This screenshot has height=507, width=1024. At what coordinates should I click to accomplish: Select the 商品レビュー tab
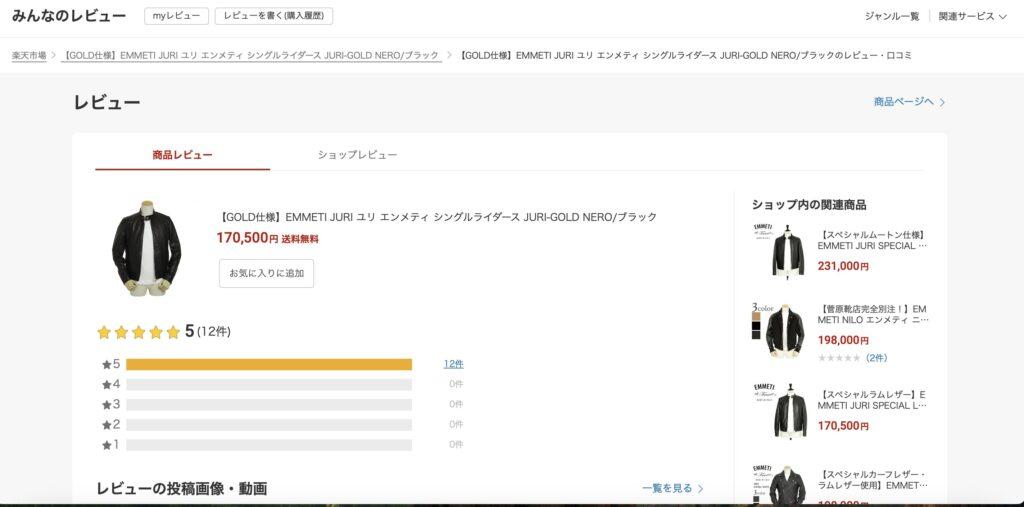[182, 155]
